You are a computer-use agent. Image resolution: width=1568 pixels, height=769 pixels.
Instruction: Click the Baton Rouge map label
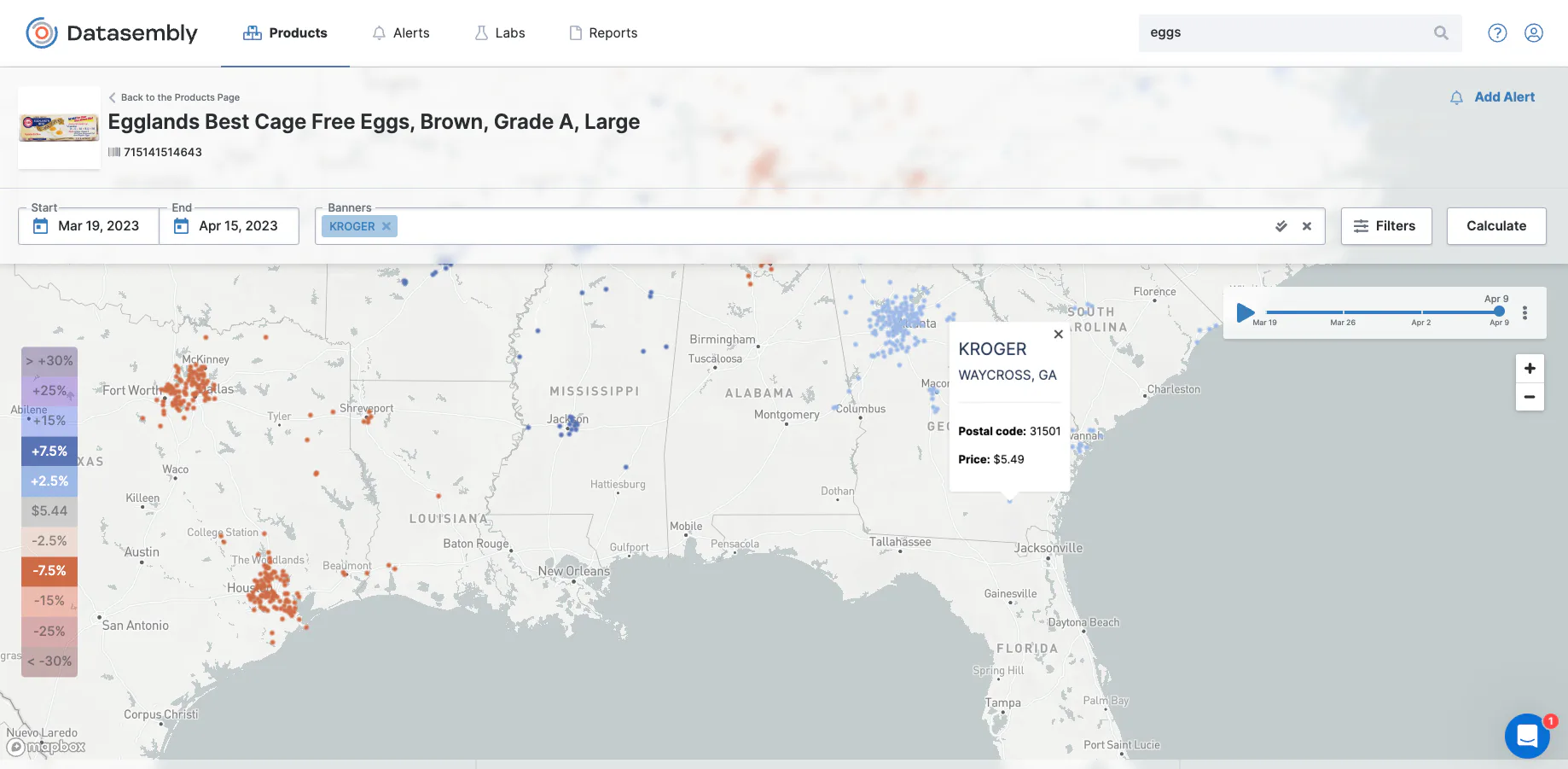point(476,544)
